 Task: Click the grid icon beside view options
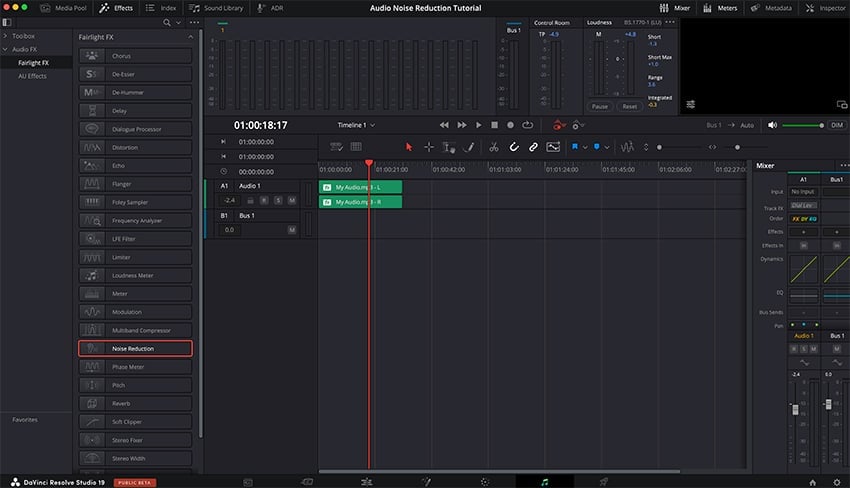tap(356, 147)
